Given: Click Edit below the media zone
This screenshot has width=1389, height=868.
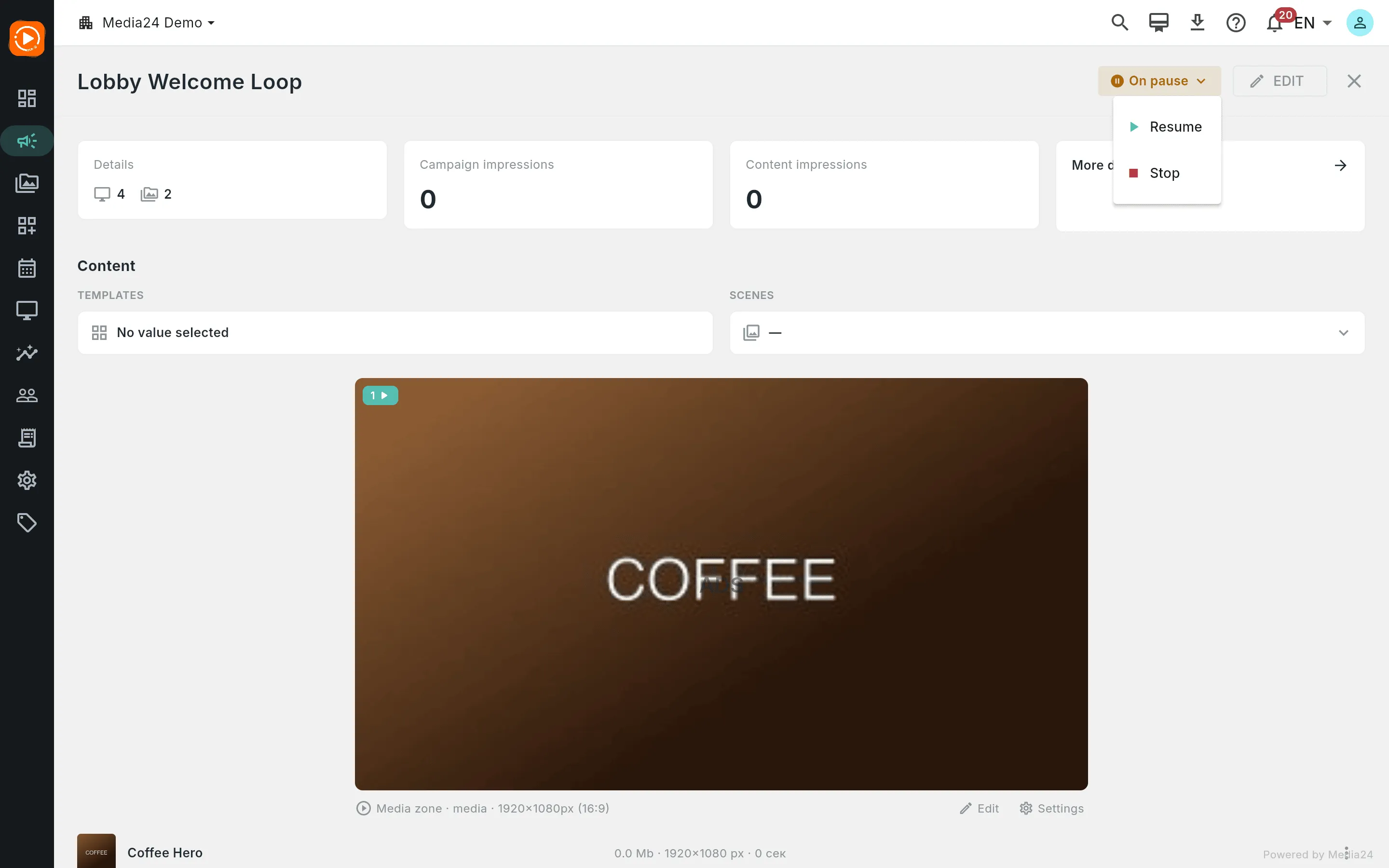Looking at the screenshot, I should 979,808.
